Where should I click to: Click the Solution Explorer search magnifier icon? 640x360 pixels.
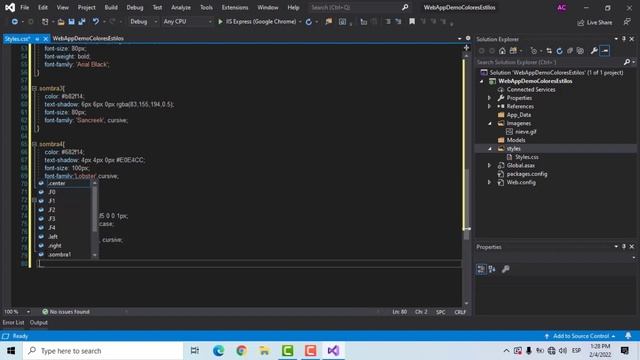tap(627, 62)
